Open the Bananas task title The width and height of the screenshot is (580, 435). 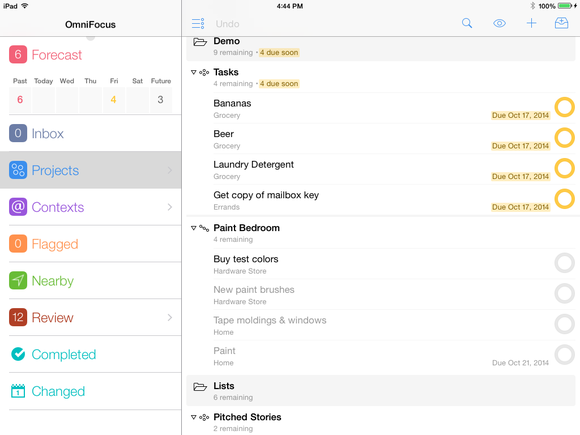pyautogui.click(x=232, y=103)
